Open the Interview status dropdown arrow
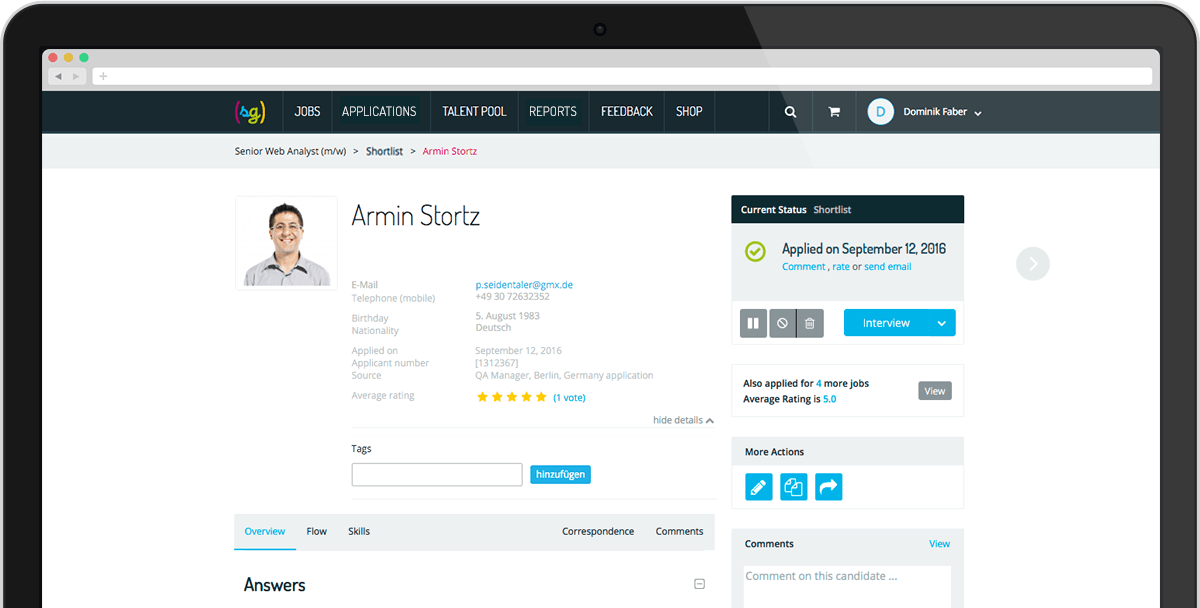This screenshot has height=608, width=1200. click(x=940, y=322)
